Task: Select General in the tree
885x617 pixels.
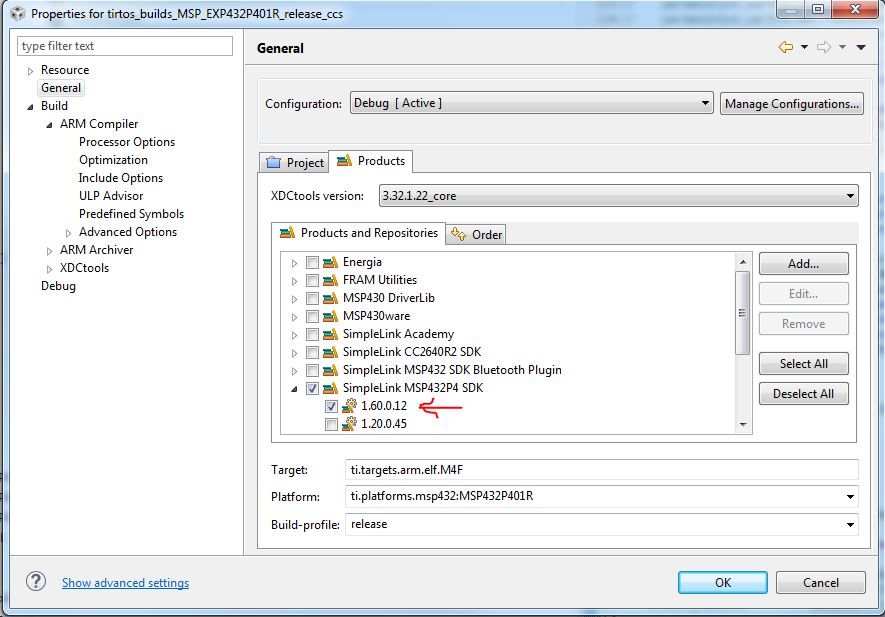Action: click(x=61, y=88)
